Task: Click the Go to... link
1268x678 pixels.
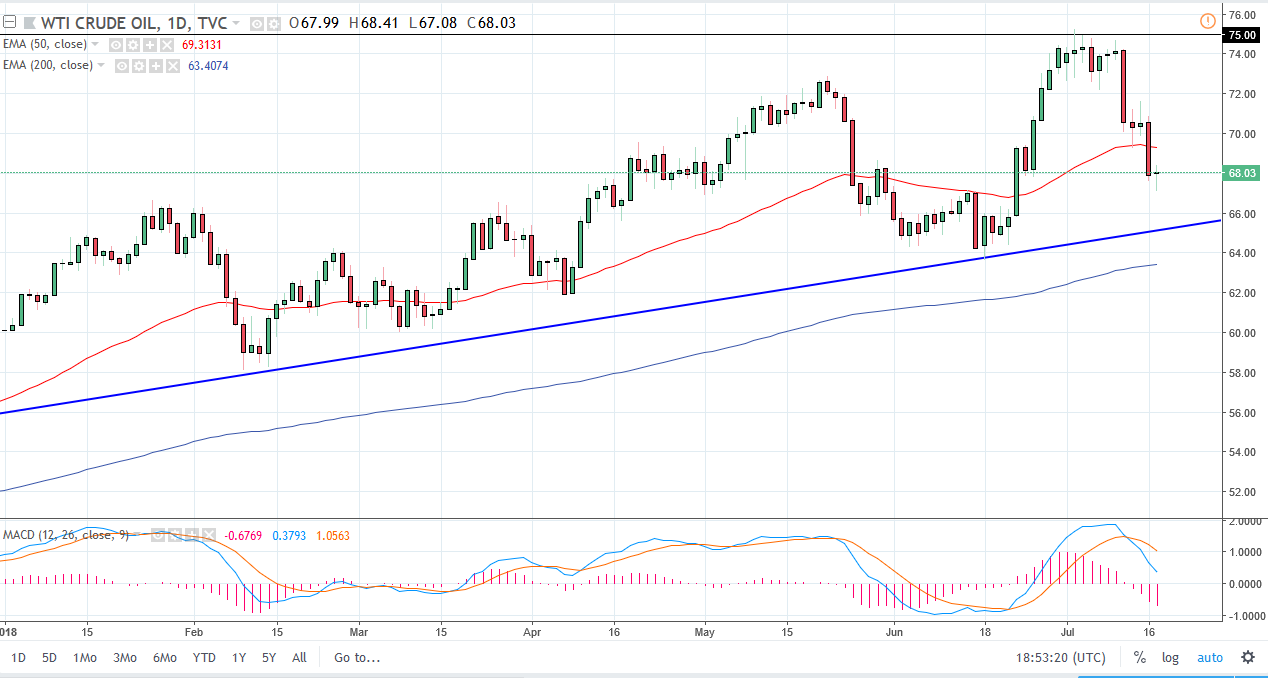Action: point(354,658)
